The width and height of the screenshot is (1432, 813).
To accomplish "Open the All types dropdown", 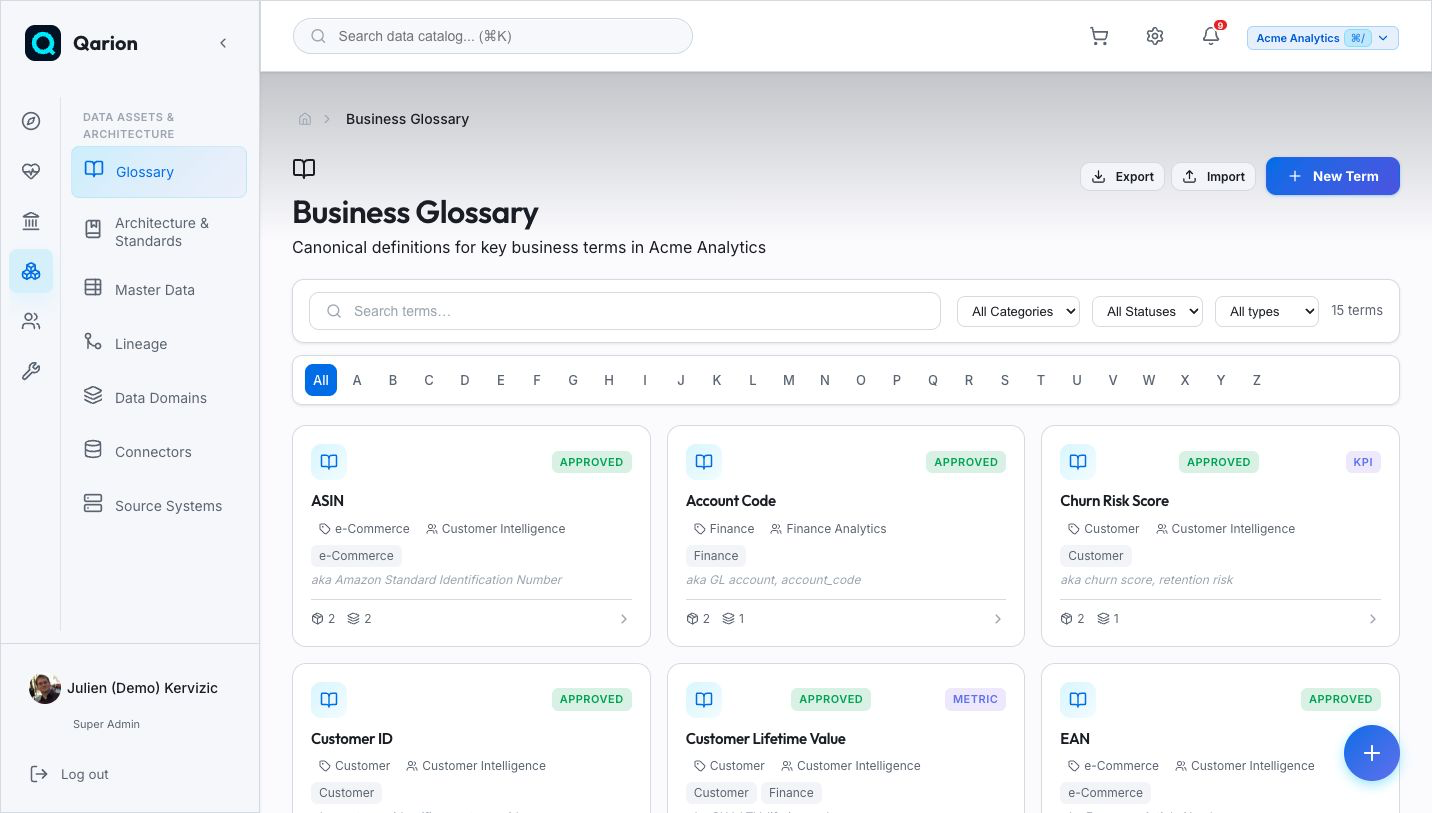I will [1267, 311].
